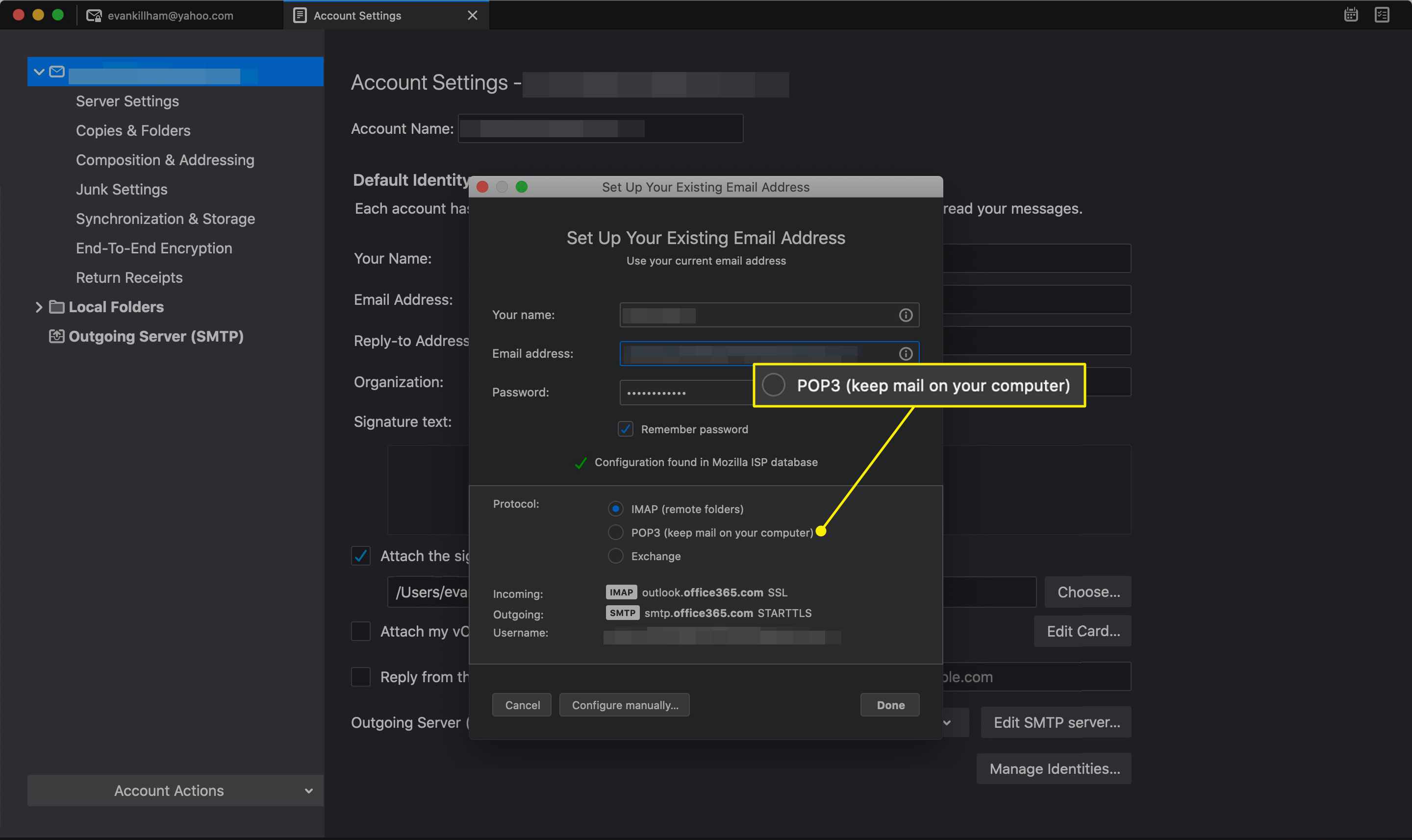The width and height of the screenshot is (1412, 840).
Task: Toggle Attach the signature checkbox
Action: click(361, 556)
